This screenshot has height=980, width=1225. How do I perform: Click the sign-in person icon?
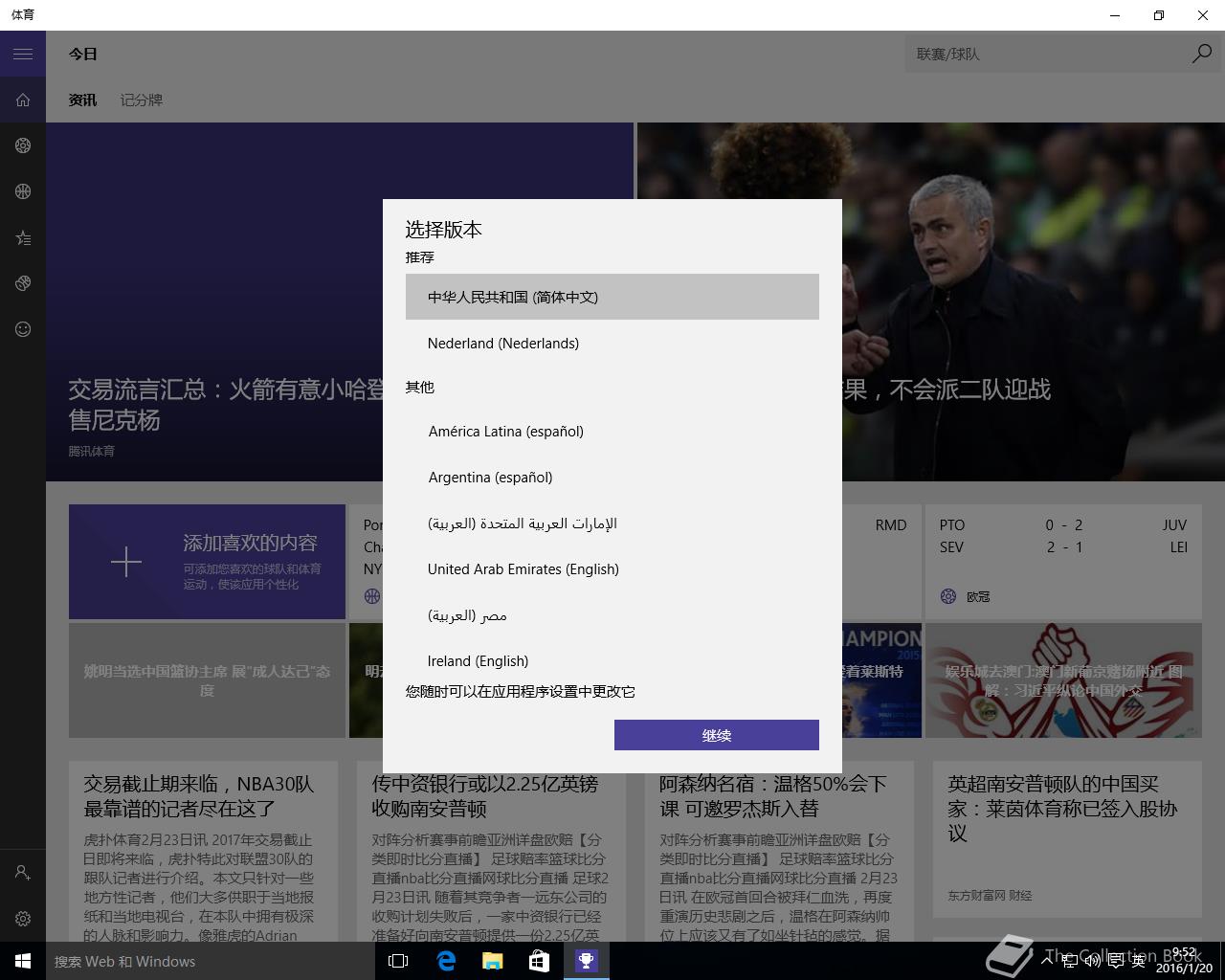[23, 873]
